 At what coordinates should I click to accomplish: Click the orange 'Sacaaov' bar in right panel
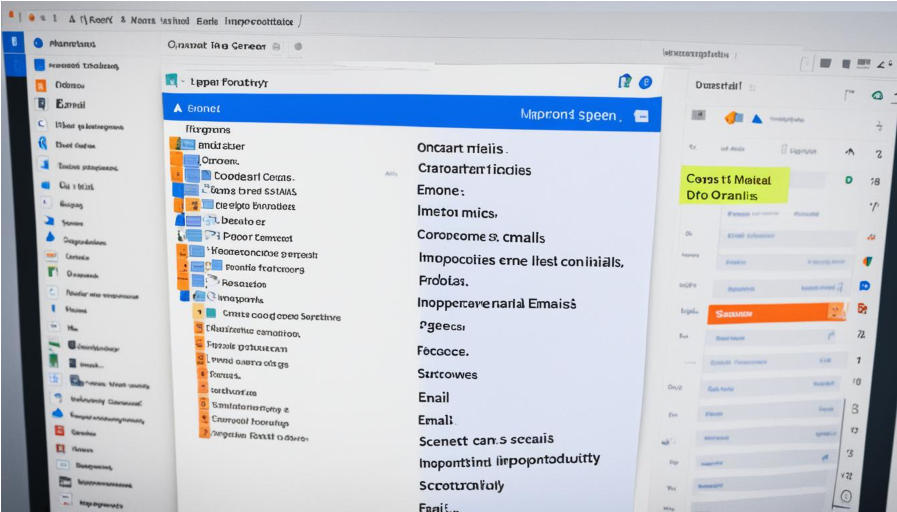775,313
